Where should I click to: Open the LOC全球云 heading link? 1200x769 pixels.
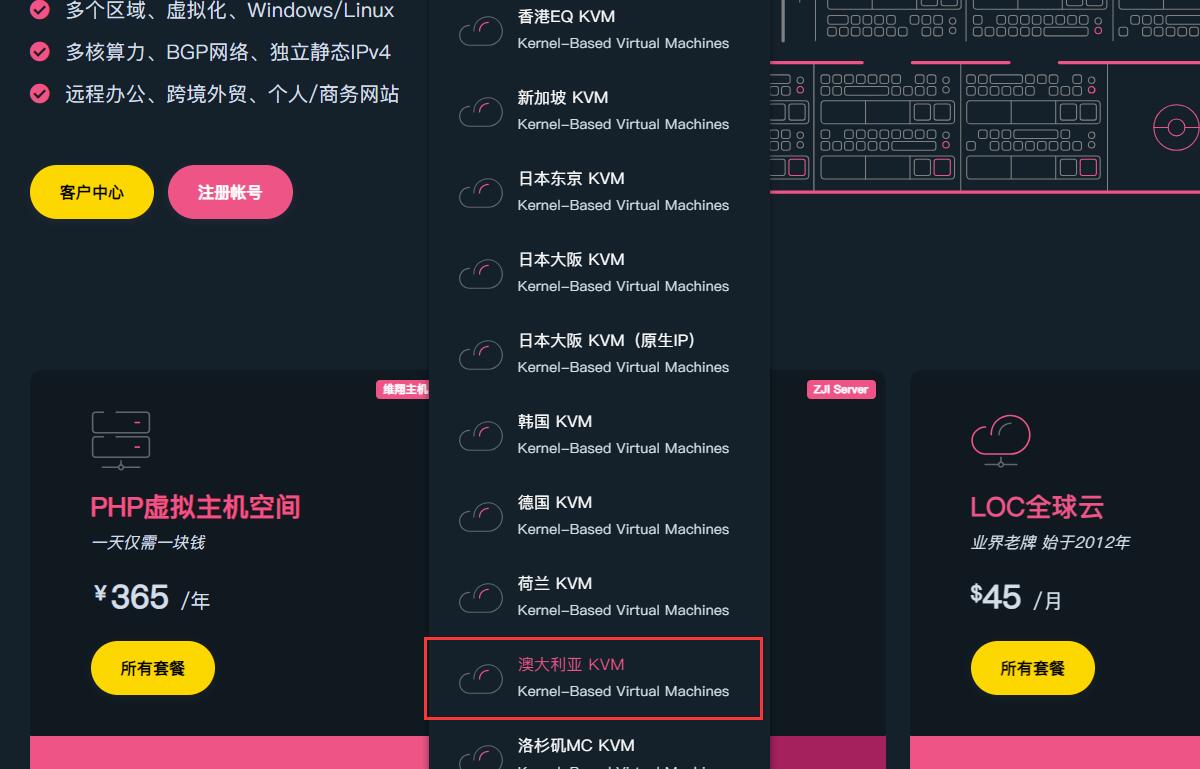[1037, 507]
